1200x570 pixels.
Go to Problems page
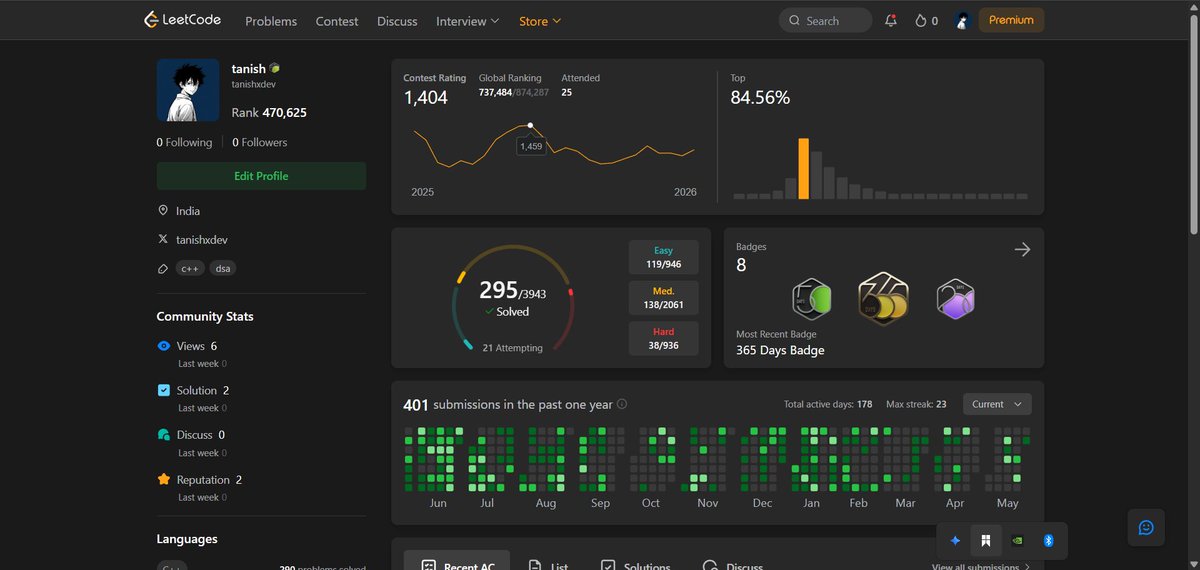271,21
